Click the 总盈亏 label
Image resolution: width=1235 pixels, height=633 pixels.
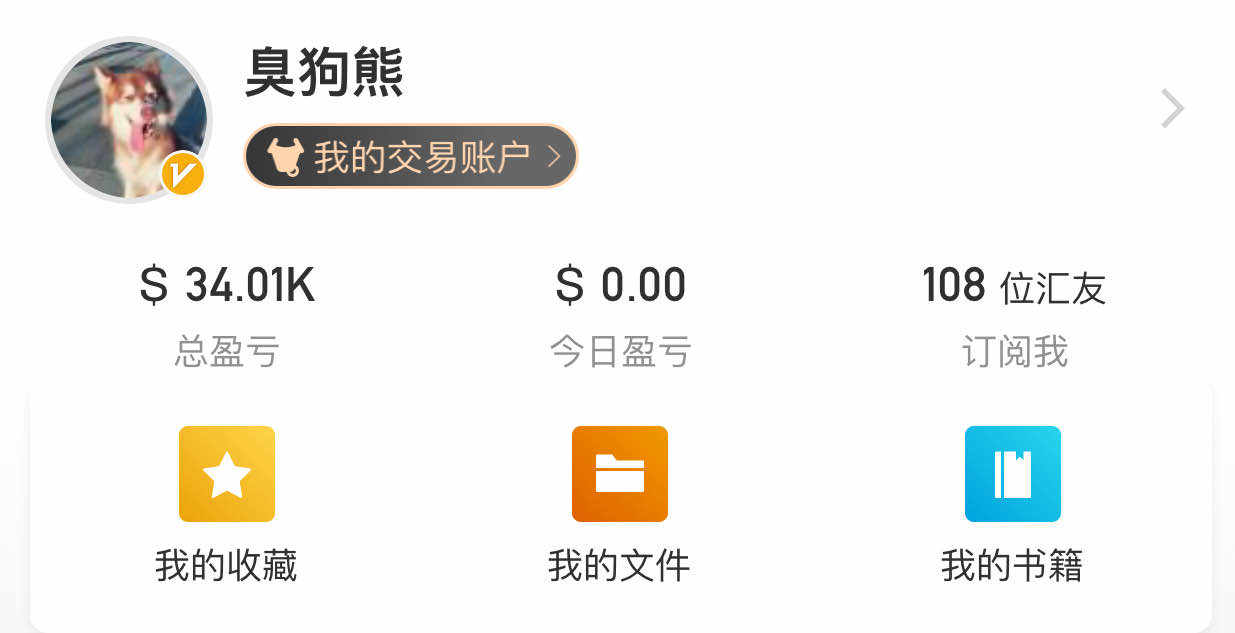click(x=227, y=352)
